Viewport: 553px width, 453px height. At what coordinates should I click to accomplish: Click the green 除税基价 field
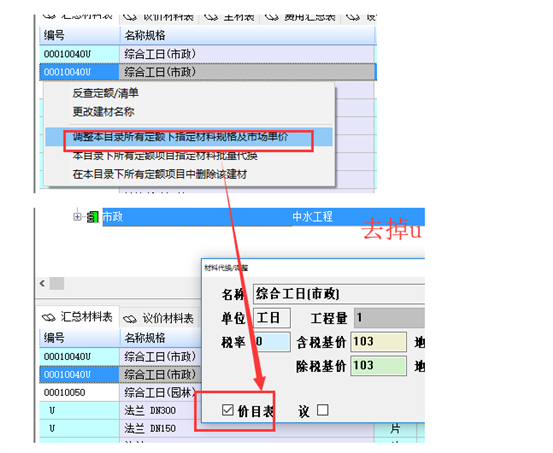click(x=378, y=366)
